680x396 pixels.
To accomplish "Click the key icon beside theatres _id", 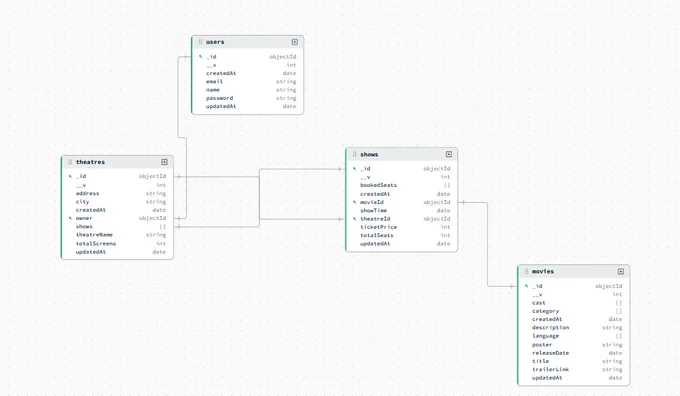I will click(70, 176).
